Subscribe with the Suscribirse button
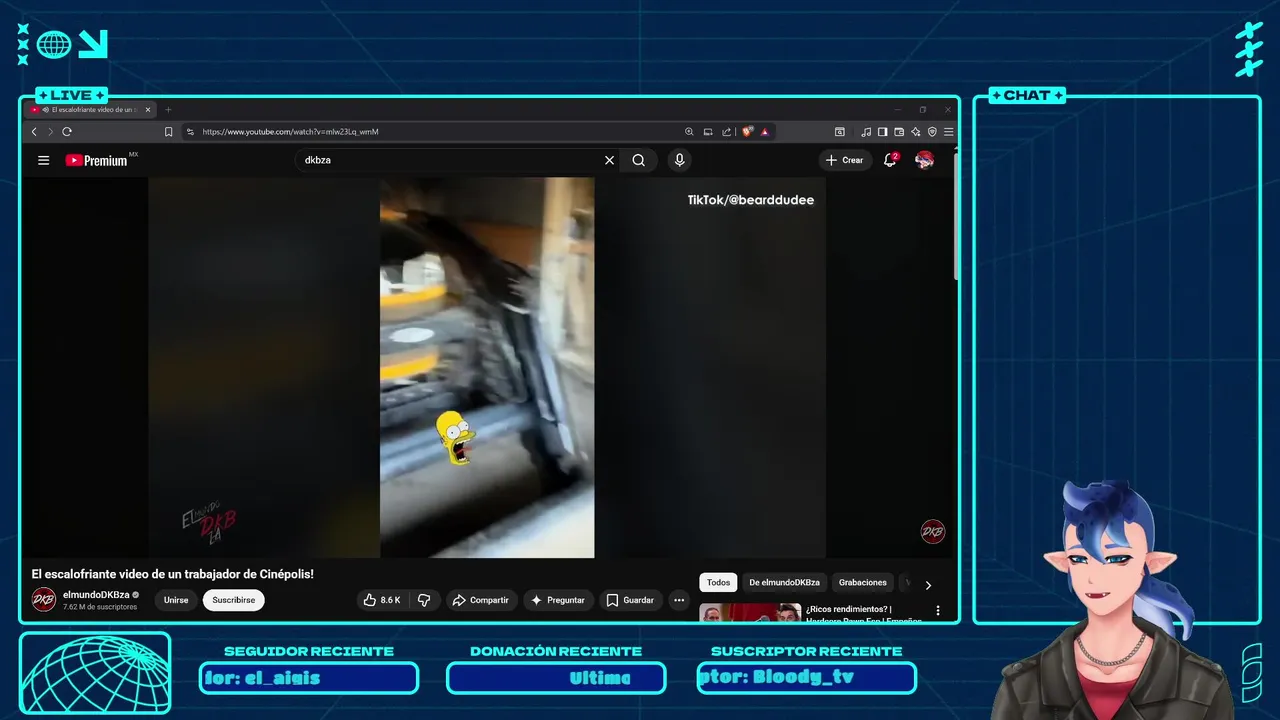 coord(234,600)
